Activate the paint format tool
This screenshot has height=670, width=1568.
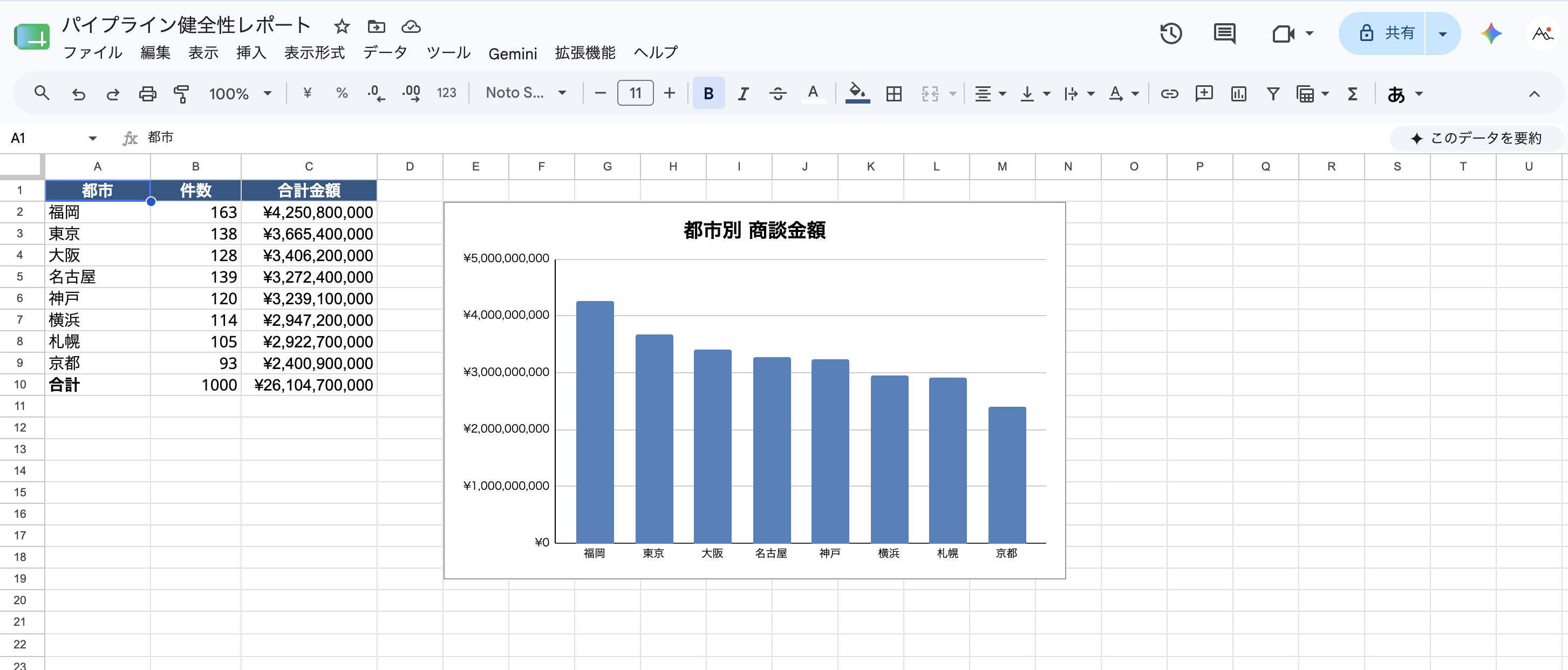(x=181, y=93)
